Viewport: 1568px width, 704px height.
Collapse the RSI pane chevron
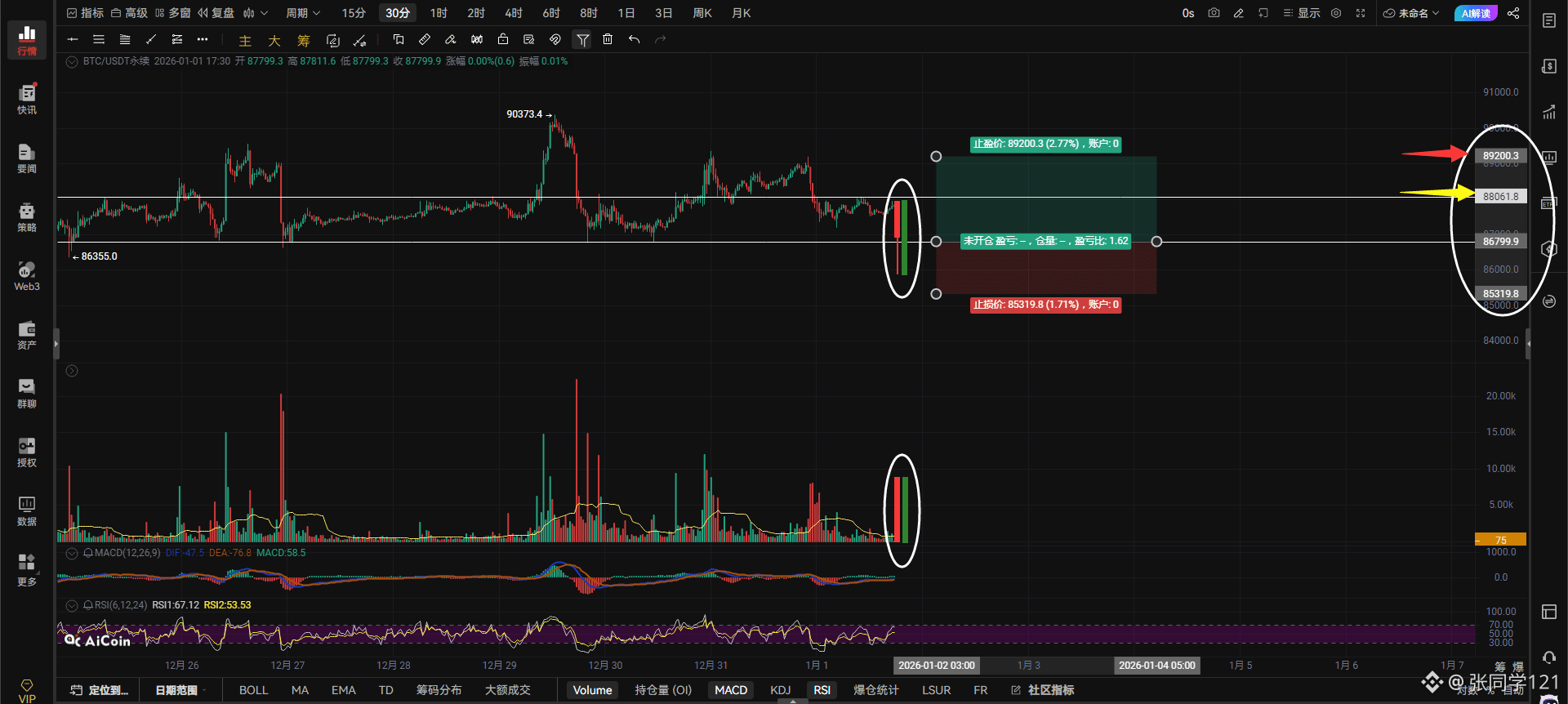tap(72, 605)
